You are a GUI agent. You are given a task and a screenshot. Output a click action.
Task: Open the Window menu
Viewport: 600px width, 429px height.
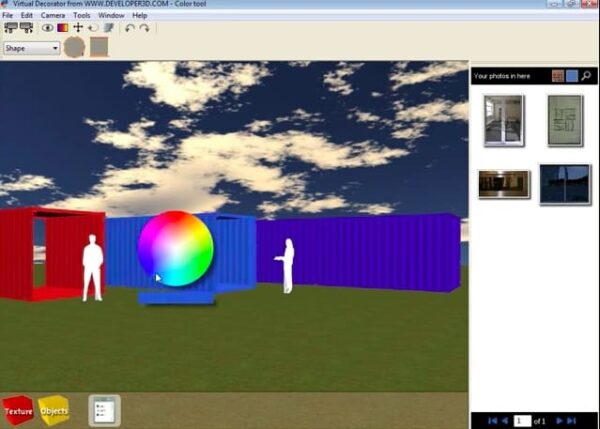(111, 16)
